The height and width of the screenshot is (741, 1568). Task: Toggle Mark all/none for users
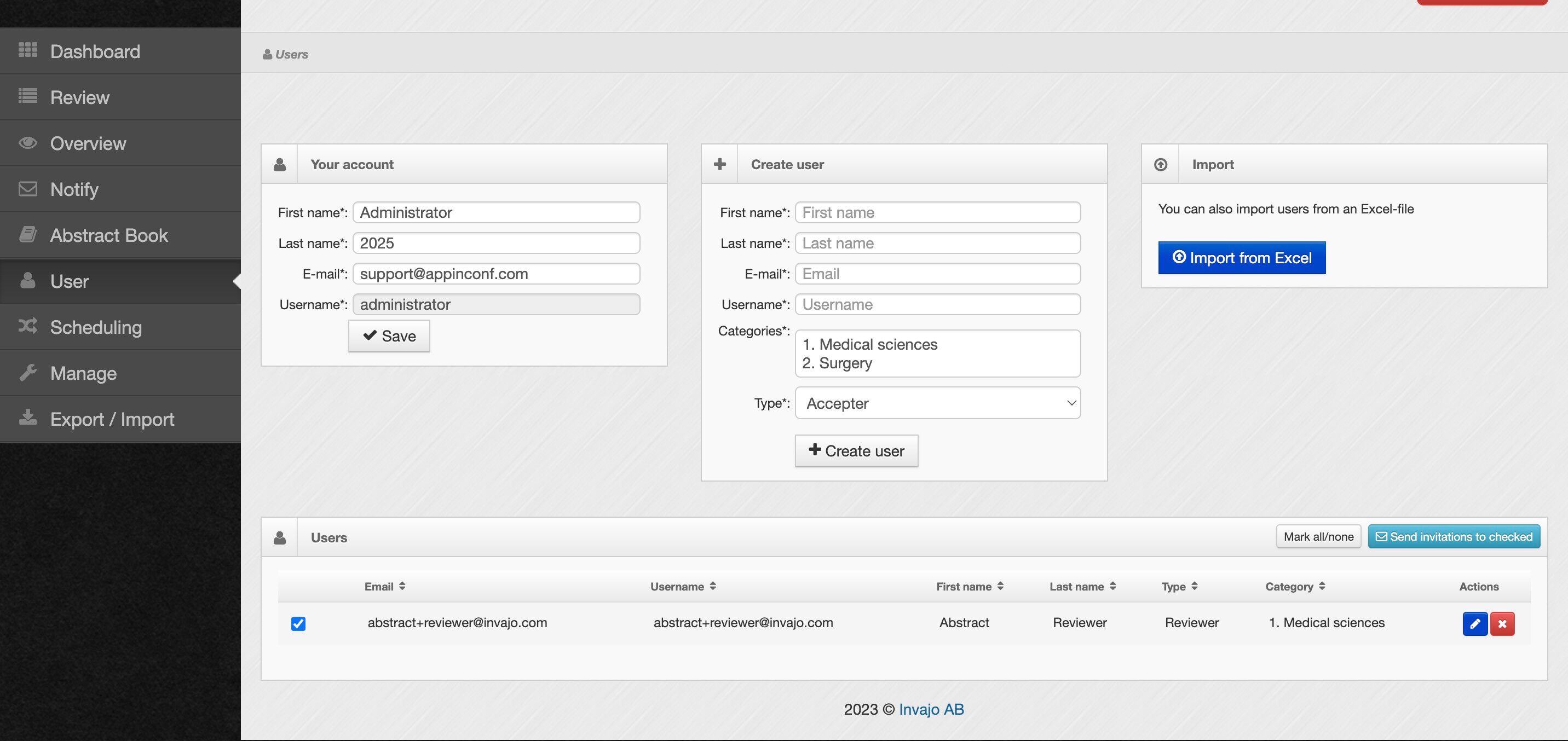point(1318,536)
